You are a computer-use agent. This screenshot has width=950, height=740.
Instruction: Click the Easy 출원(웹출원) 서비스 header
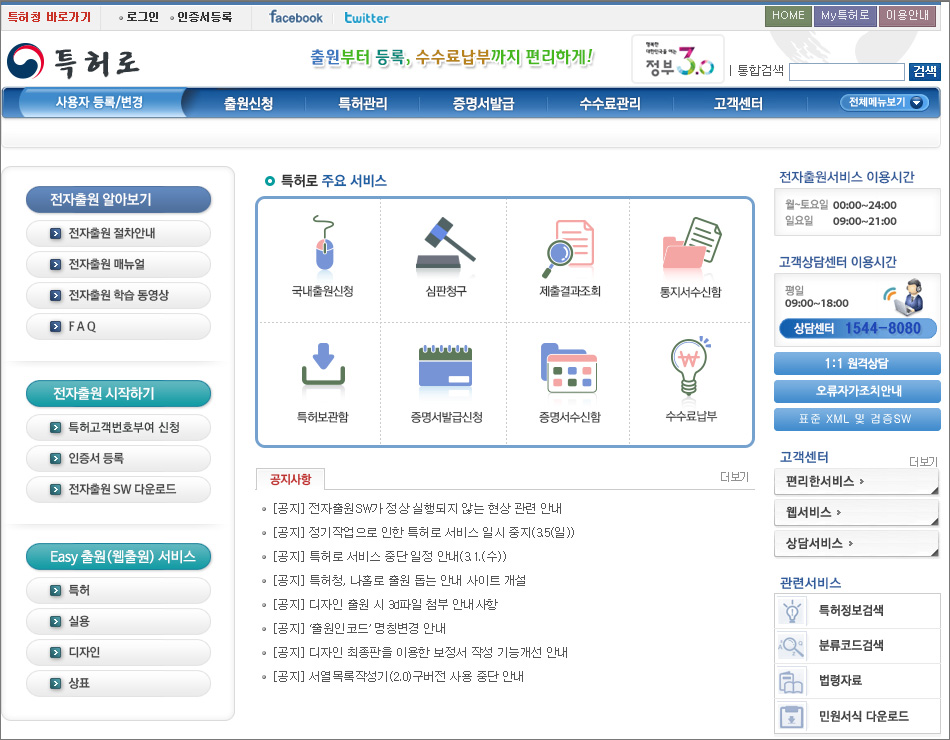[x=118, y=557]
